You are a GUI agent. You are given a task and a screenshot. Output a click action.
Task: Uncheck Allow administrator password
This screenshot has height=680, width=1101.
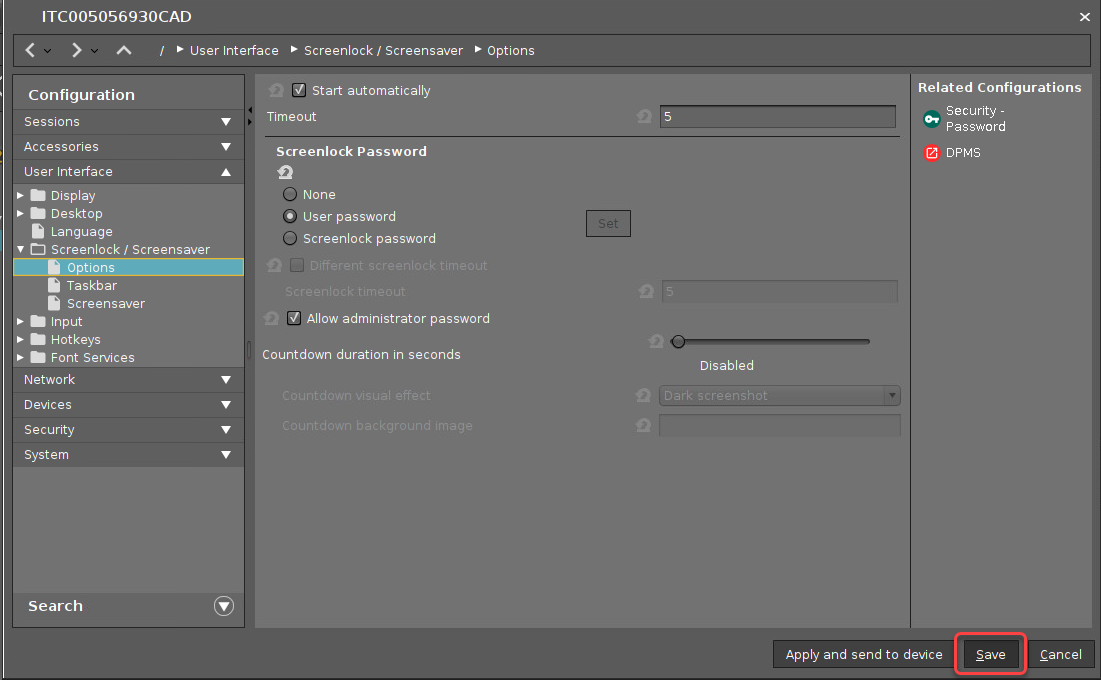tap(294, 319)
